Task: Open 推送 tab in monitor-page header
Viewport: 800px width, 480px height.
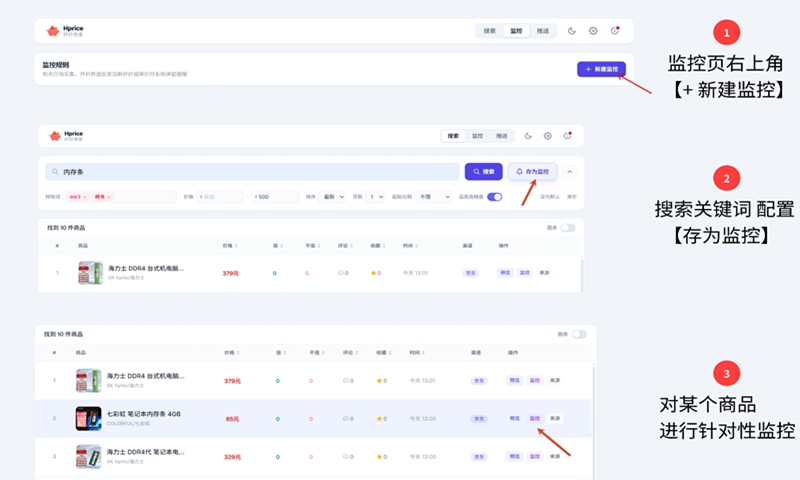Action: pos(543,31)
